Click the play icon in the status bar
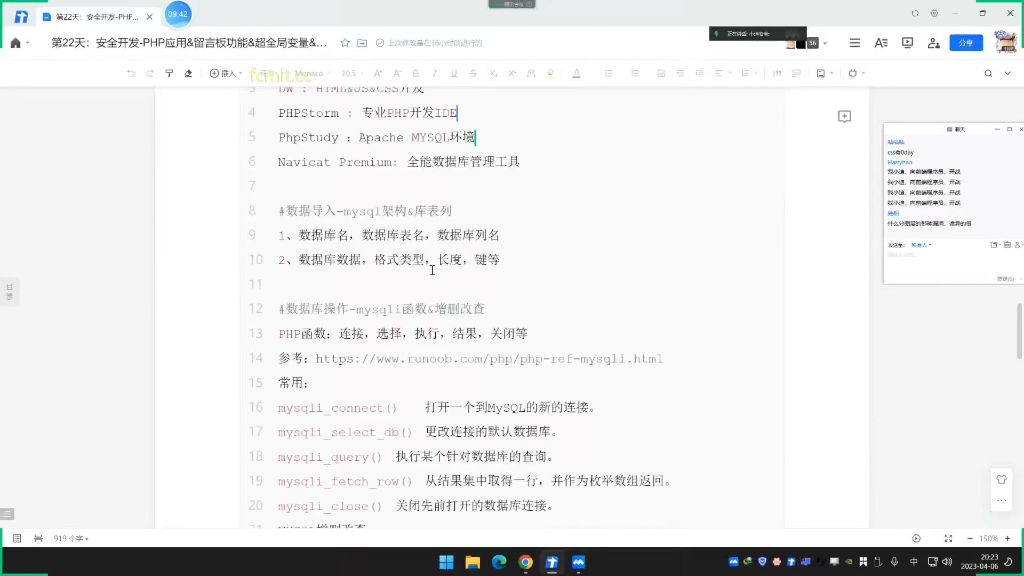Viewport: 1024px width, 576px height. click(916, 538)
